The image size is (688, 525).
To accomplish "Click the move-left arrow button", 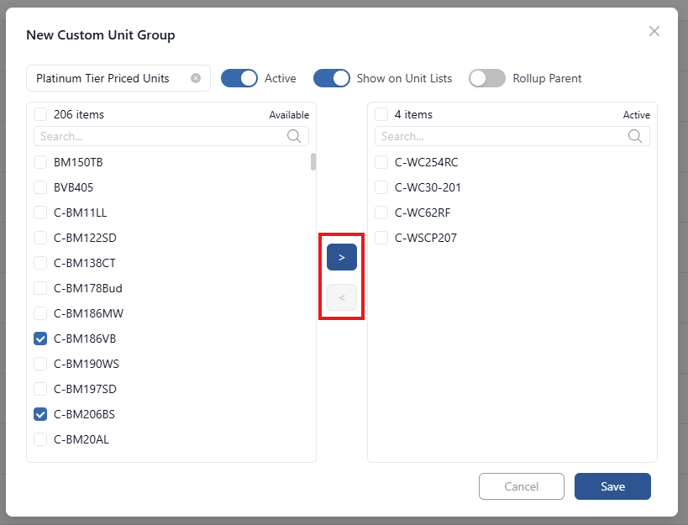I will point(341,297).
